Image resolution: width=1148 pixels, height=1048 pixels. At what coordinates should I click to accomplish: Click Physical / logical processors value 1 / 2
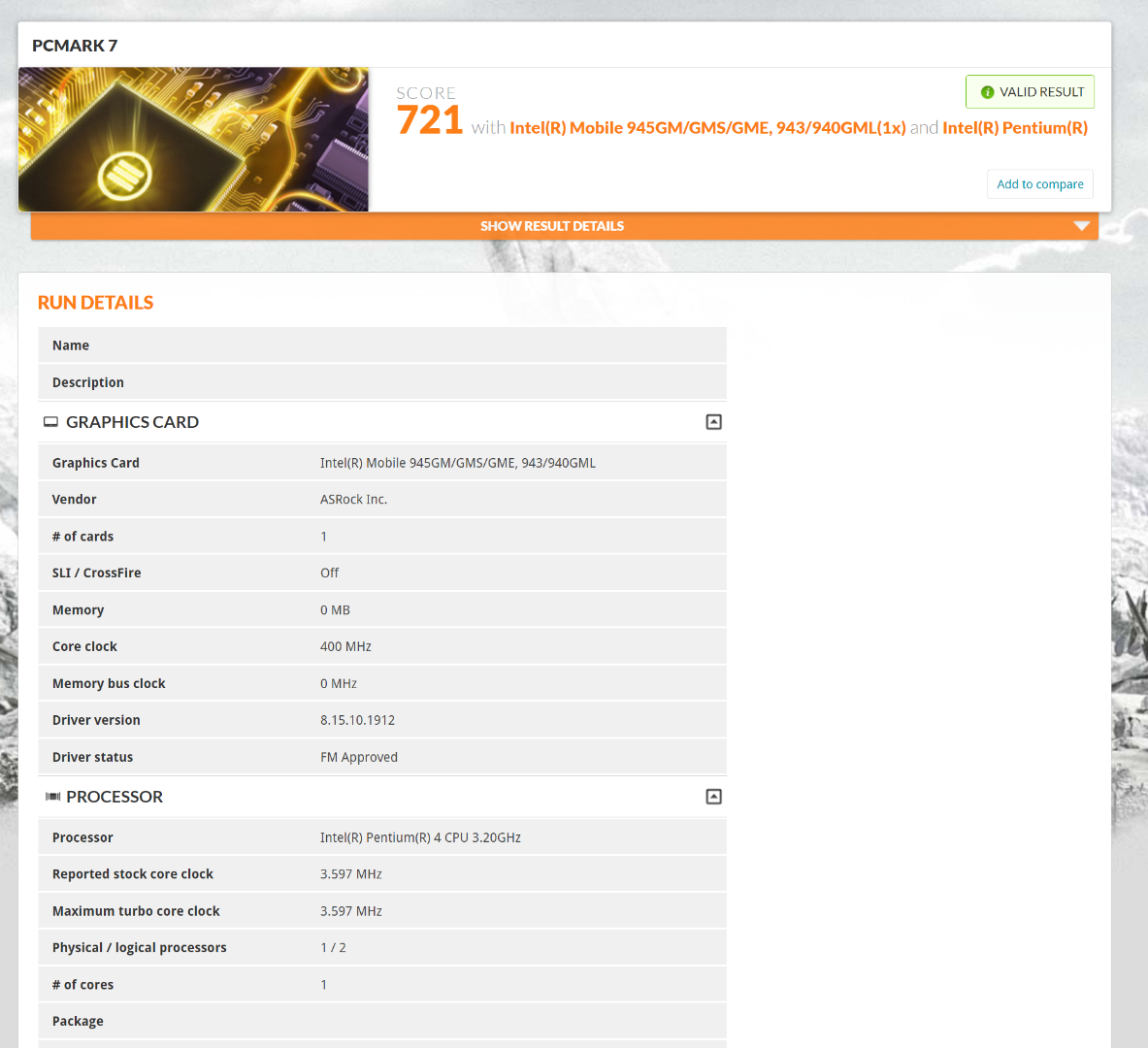333,948
